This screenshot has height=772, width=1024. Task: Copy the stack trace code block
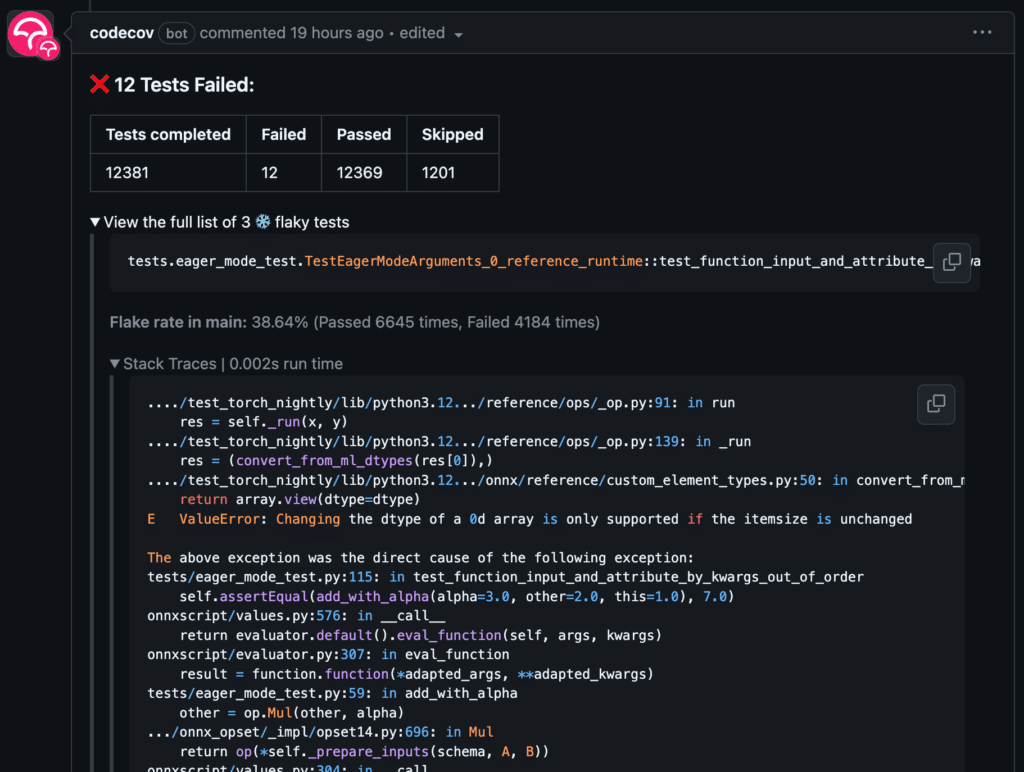coord(935,404)
